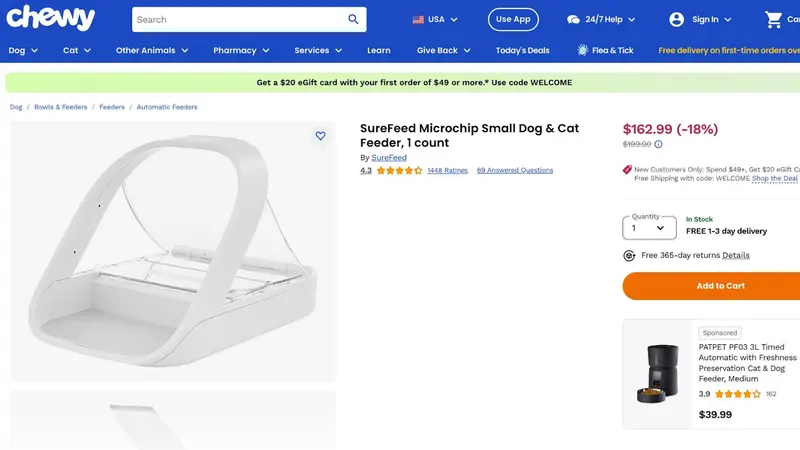Screen dimensions: 800x450
Task: Click the 24/7 Help chat icon
Action: [573, 19]
